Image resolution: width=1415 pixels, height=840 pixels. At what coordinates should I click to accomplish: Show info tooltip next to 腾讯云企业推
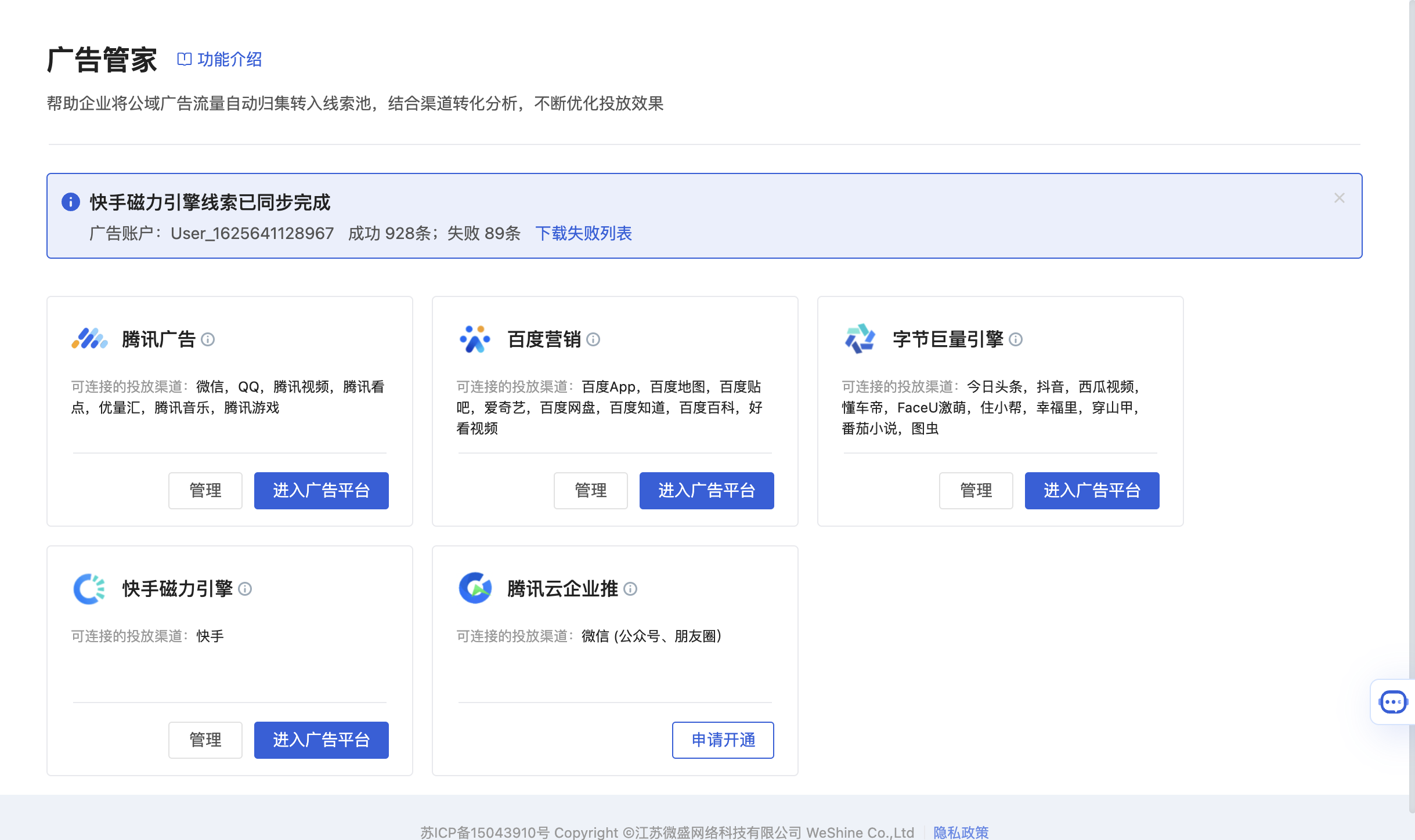pos(630,589)
